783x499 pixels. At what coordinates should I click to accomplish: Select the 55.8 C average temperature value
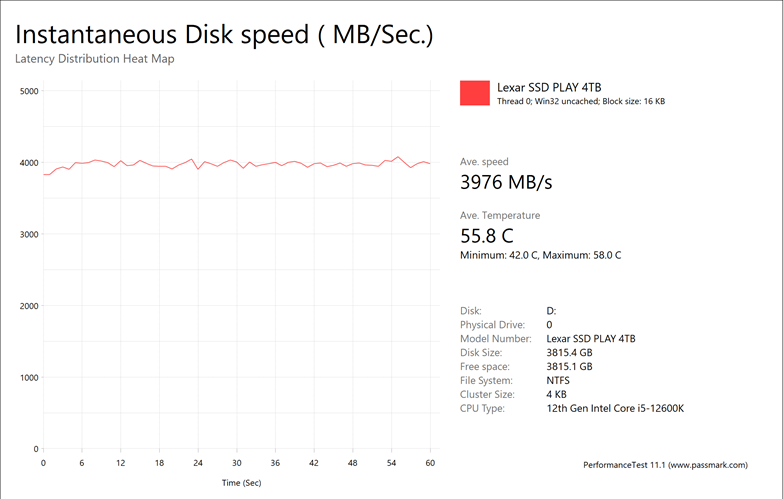pyautogui.click(x=486, y=237)
